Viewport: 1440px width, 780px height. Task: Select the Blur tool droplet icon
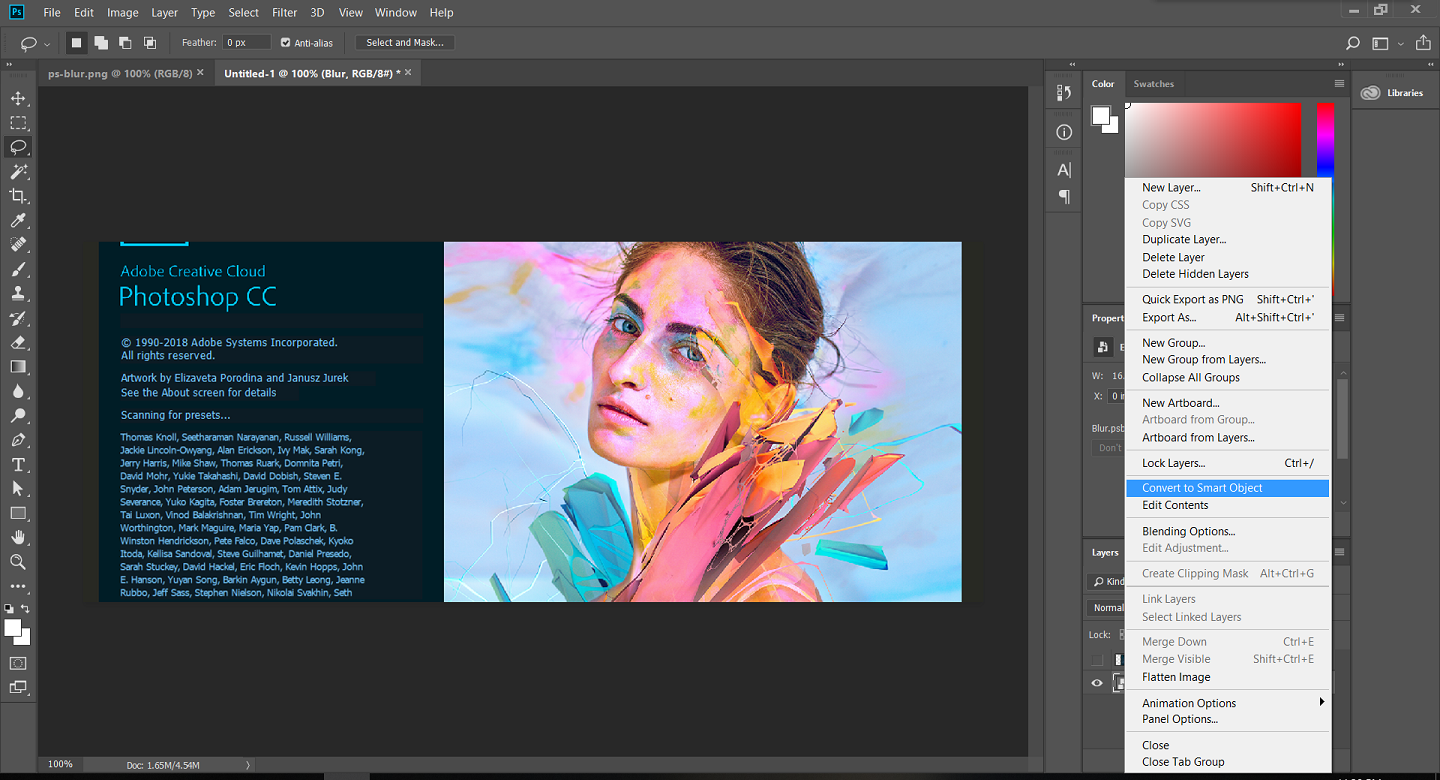pyautogui.click(x=18, y=391)
